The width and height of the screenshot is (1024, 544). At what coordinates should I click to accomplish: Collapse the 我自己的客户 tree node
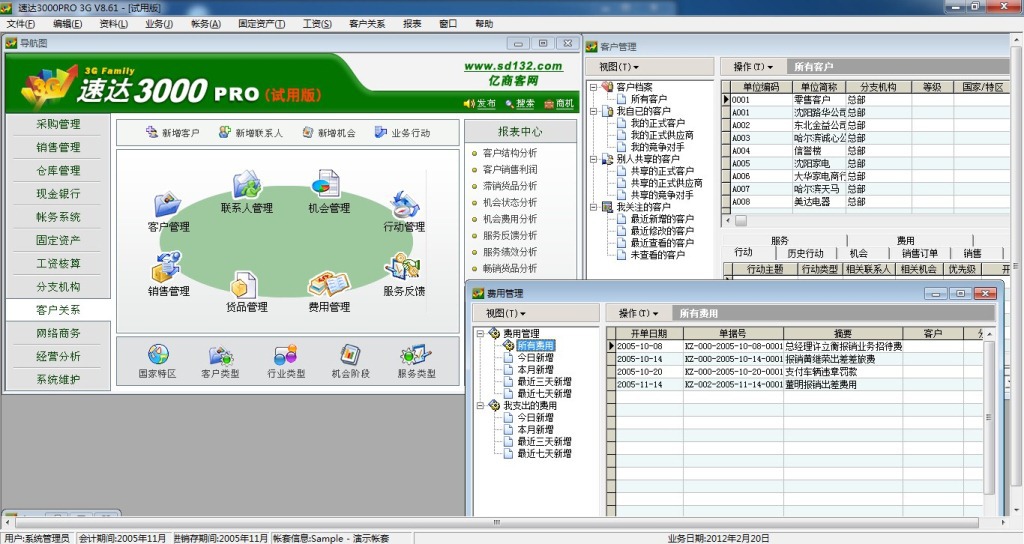[594, 111]
